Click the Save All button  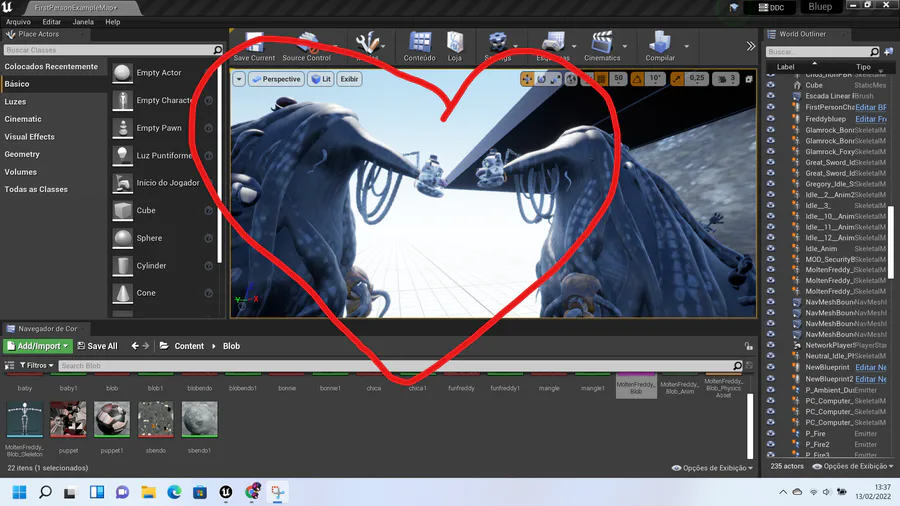pyautogui.click(x=97, y=346)
